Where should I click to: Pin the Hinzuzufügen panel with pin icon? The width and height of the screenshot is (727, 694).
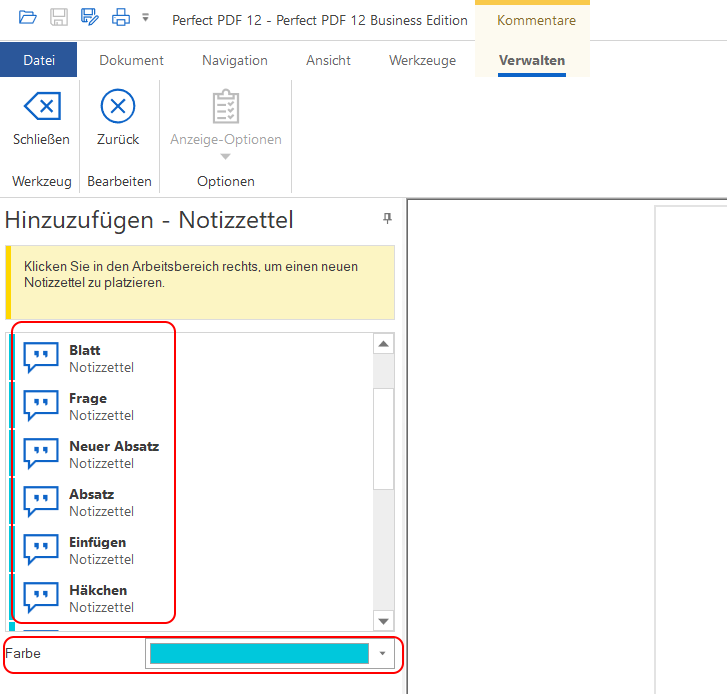click(x=387, y=218)
